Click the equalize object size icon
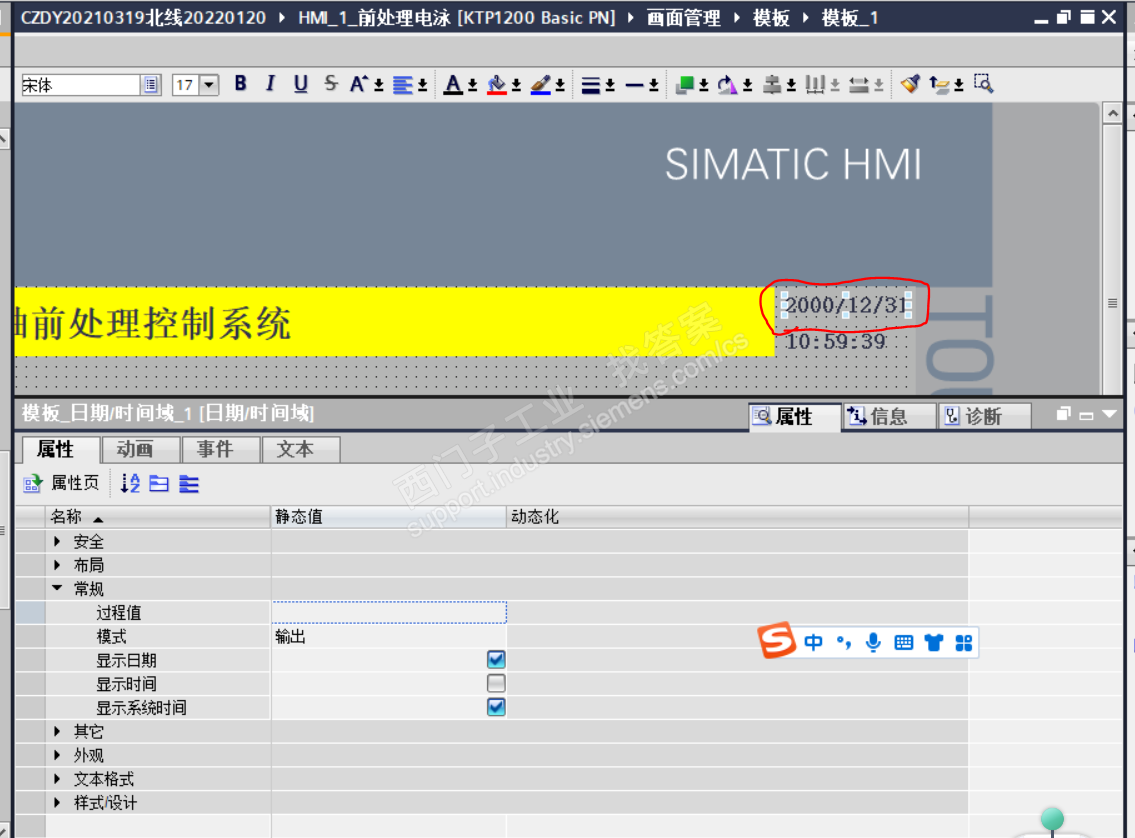Viewport: 1135px width, 838px height. pyautogui.click(x=859, y=85)
